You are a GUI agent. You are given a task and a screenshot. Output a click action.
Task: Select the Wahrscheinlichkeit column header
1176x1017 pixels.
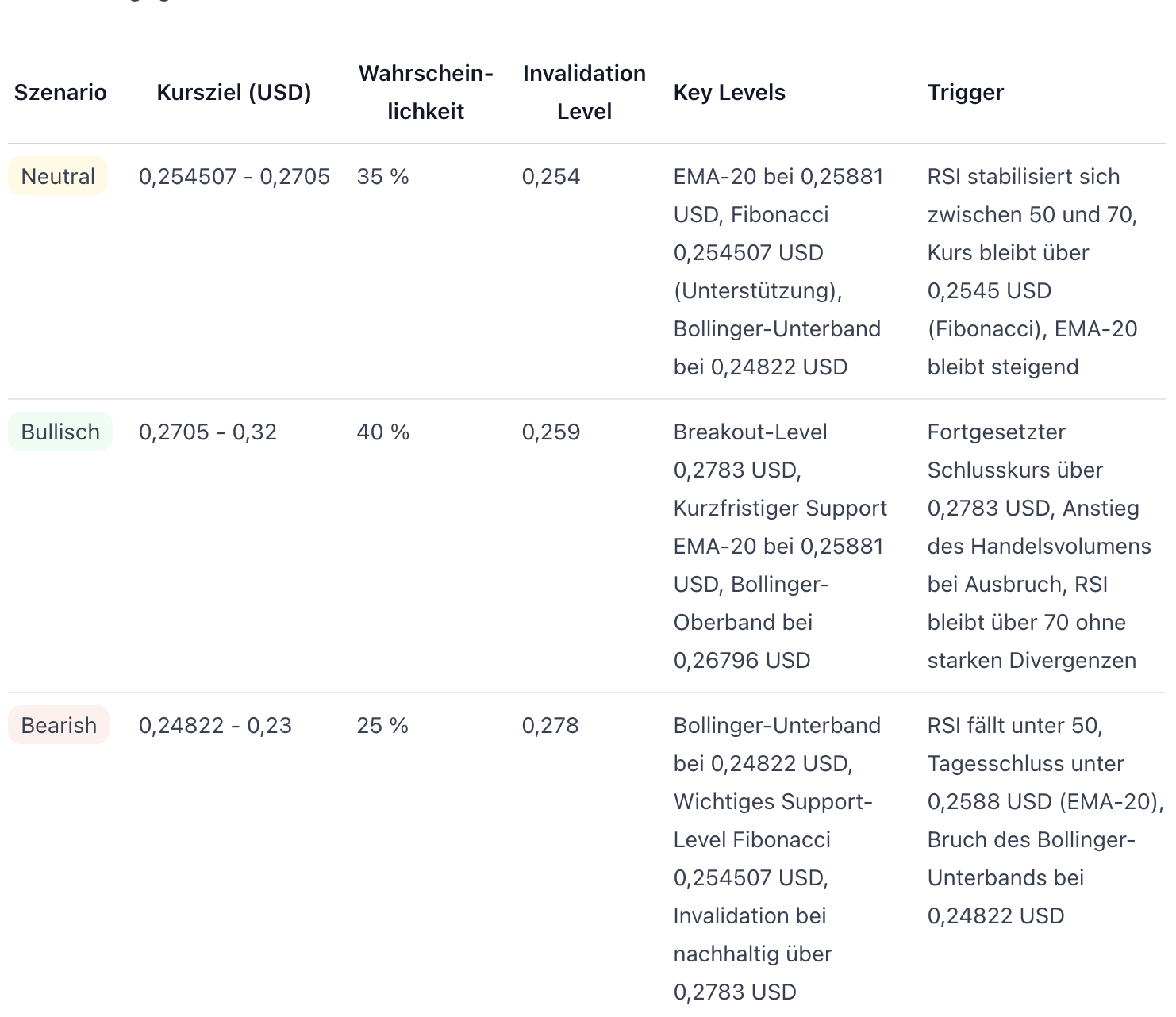(x=425, y=93)
